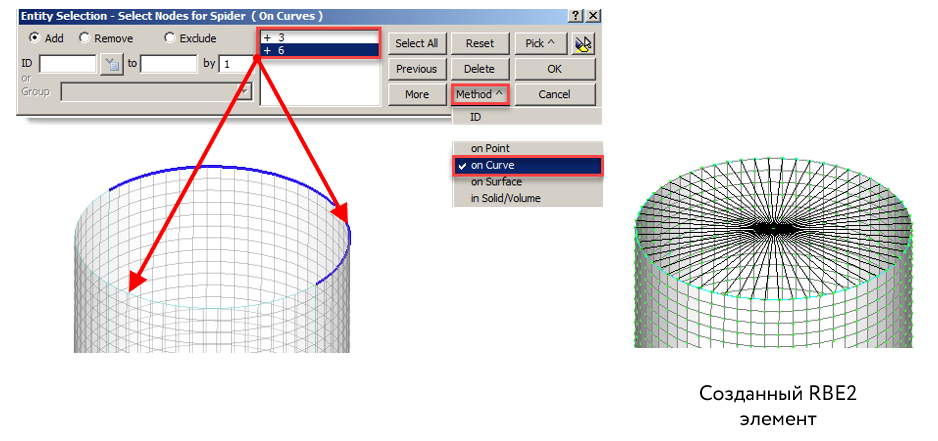Select the Remove radio button
The image size is (938, 441).
84,38
